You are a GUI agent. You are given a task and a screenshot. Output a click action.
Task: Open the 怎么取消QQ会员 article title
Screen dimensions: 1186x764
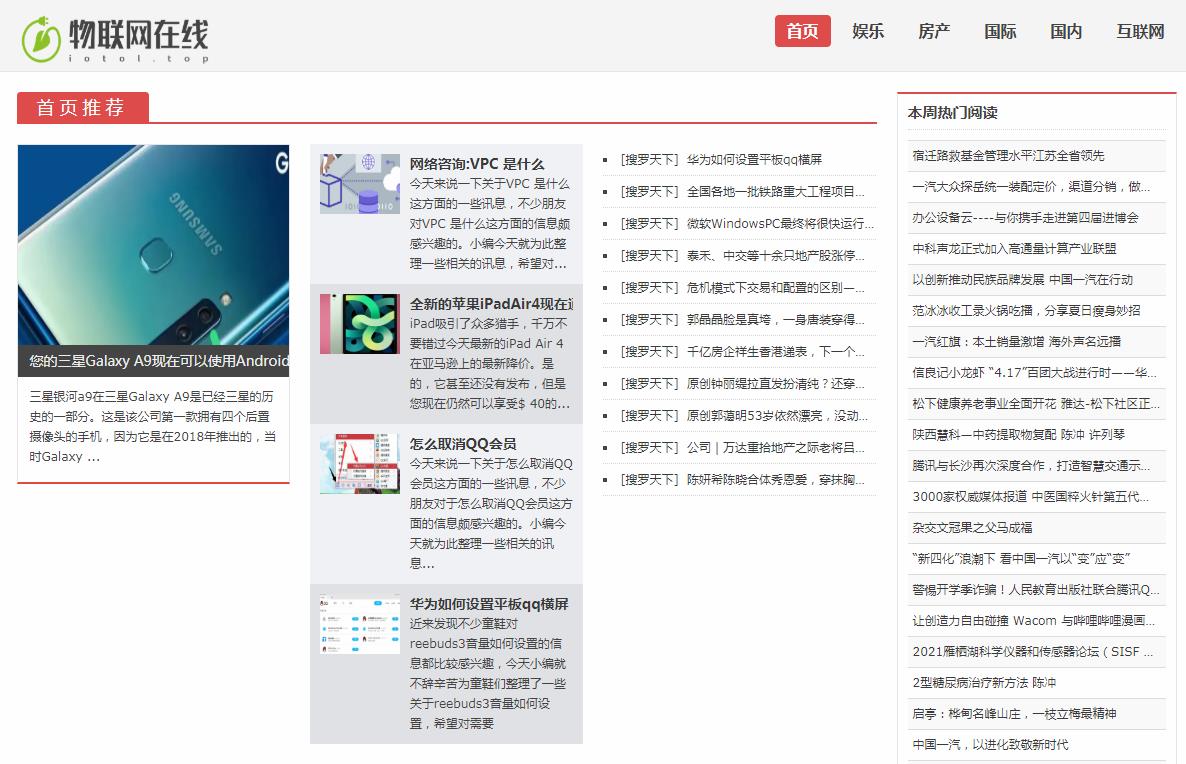[x=463, y=443]
